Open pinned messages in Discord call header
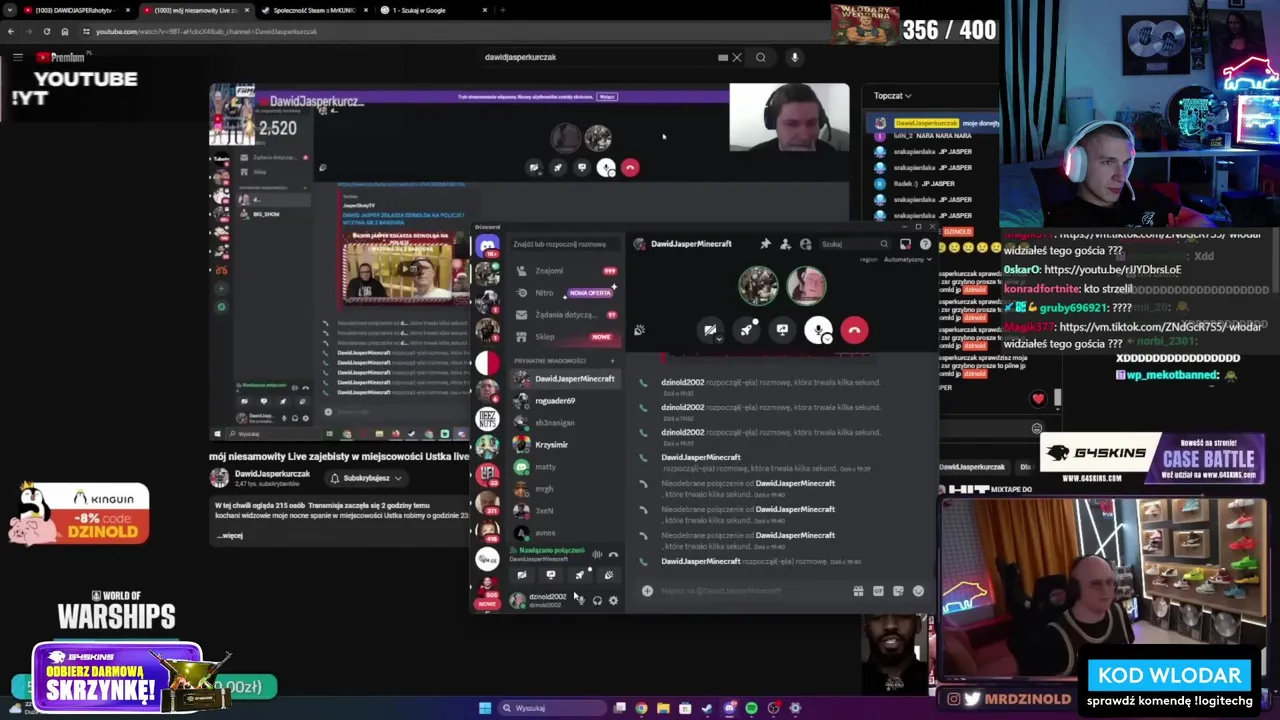 (x=765, y=244)
